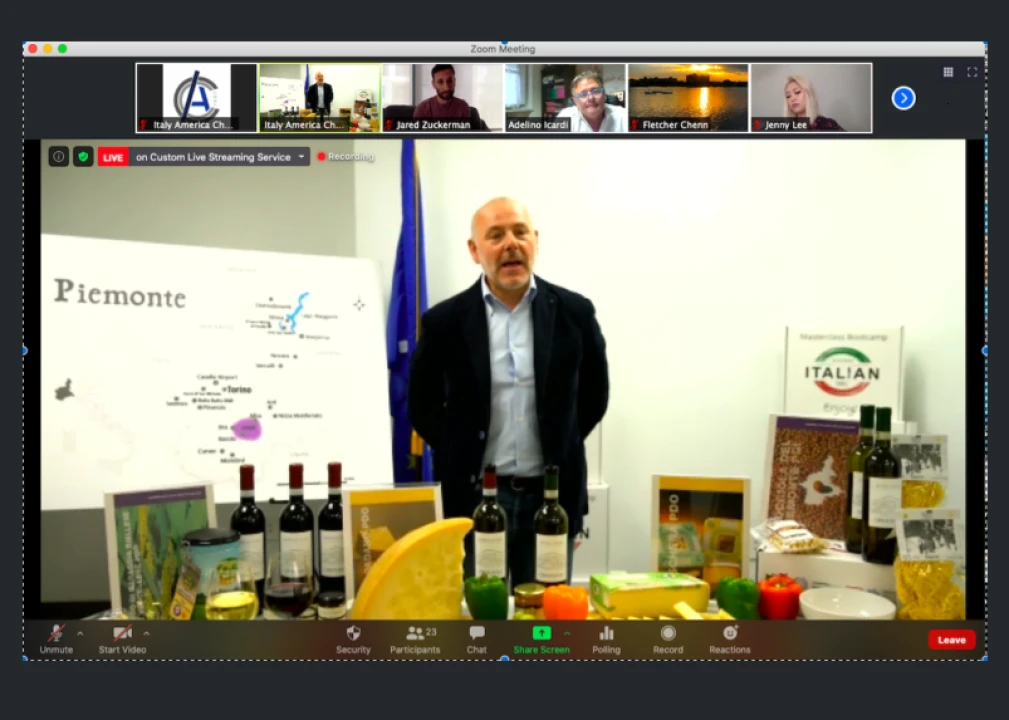Select Jared Zuckerman's video thumbnail
Screen dimensions: 1009x720
coord(443,98)
